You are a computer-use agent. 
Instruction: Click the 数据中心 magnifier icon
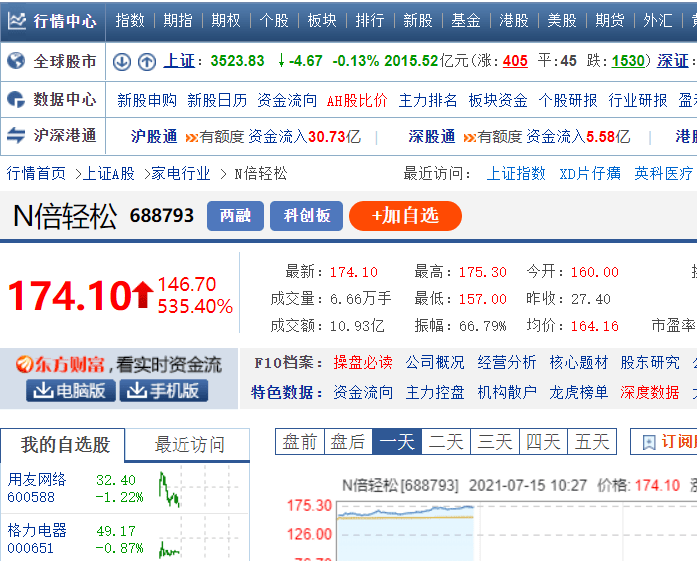point(16,99)
